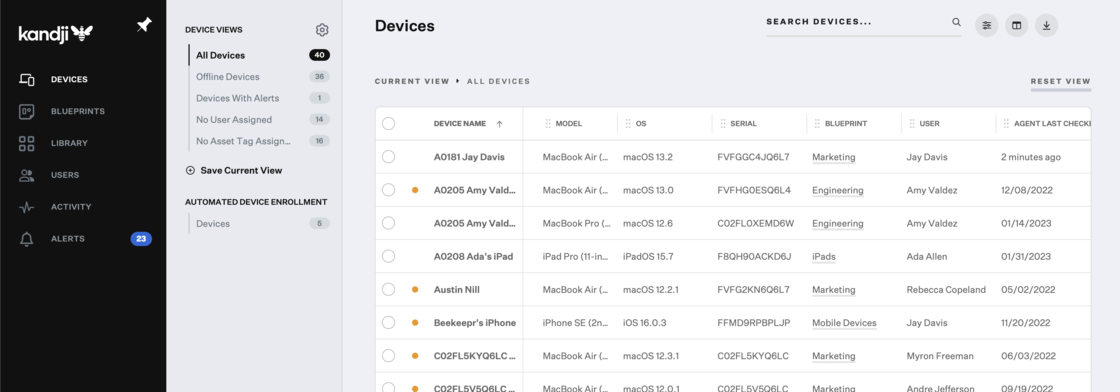The image size is (1120, 392).
Task: Click the search magnifier icon
Action: [956, 22]
